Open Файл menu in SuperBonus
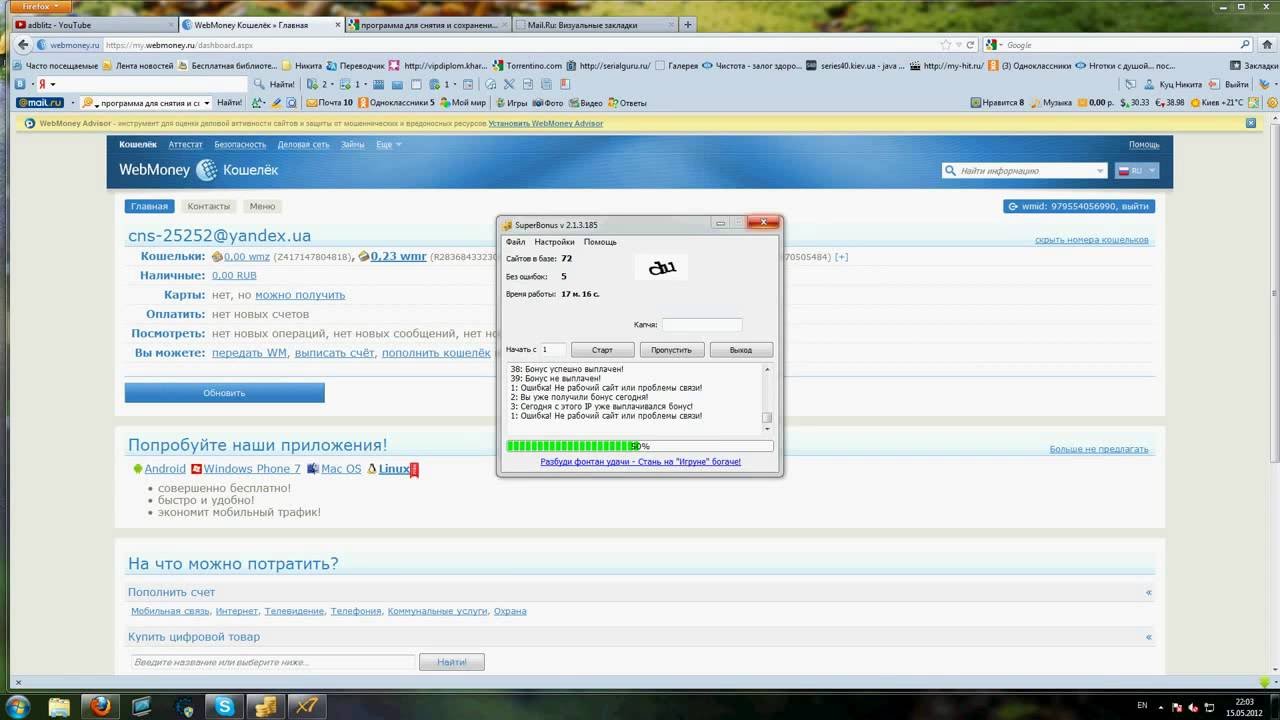This screenshot has height=720, width=1280. pyautogui.click(x=515, y=242)
